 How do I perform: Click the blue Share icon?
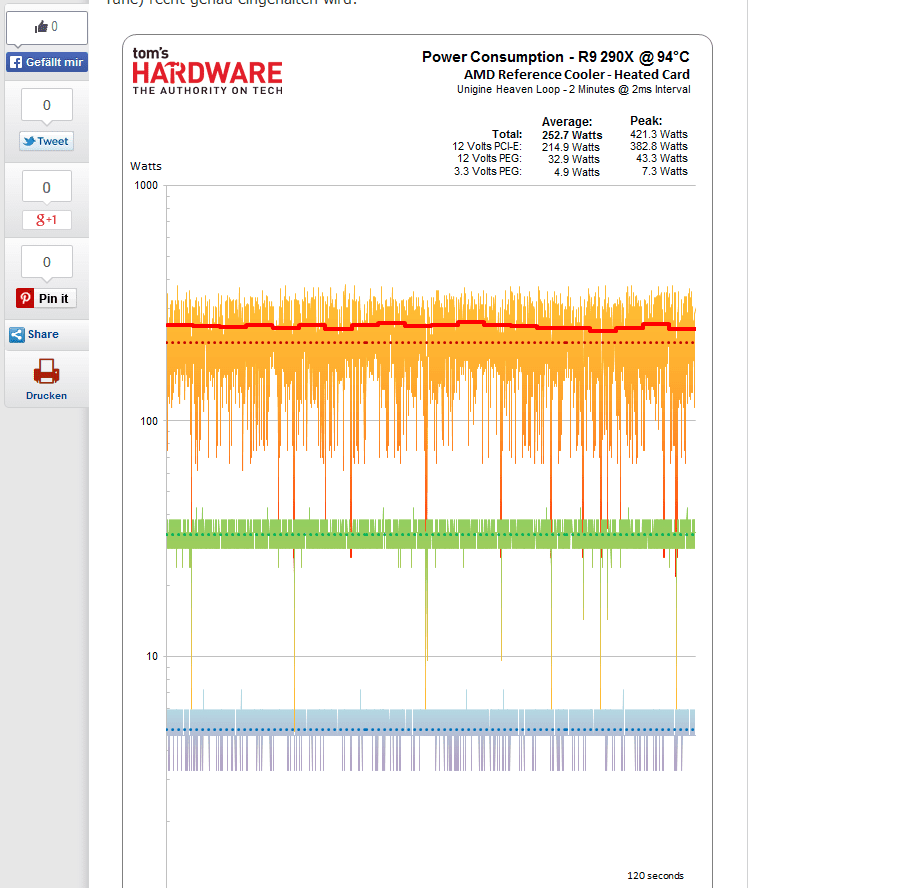click(x=17, y=335)
